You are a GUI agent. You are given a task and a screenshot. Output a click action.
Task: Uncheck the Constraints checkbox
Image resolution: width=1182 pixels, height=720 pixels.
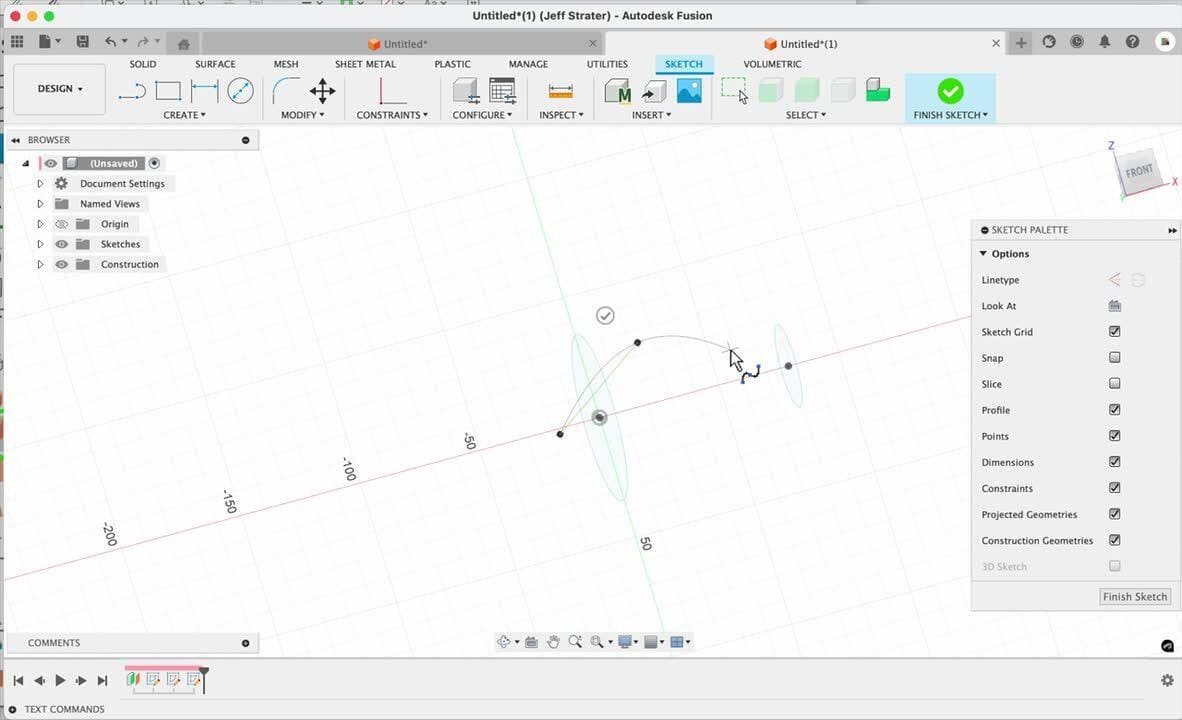pyautogui.click(x=1115, y=488)
